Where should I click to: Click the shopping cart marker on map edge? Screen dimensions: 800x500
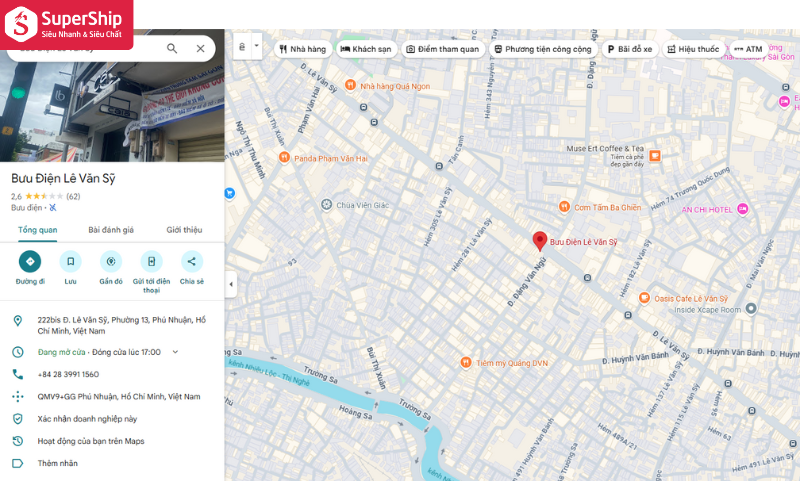tap(229, 193)
